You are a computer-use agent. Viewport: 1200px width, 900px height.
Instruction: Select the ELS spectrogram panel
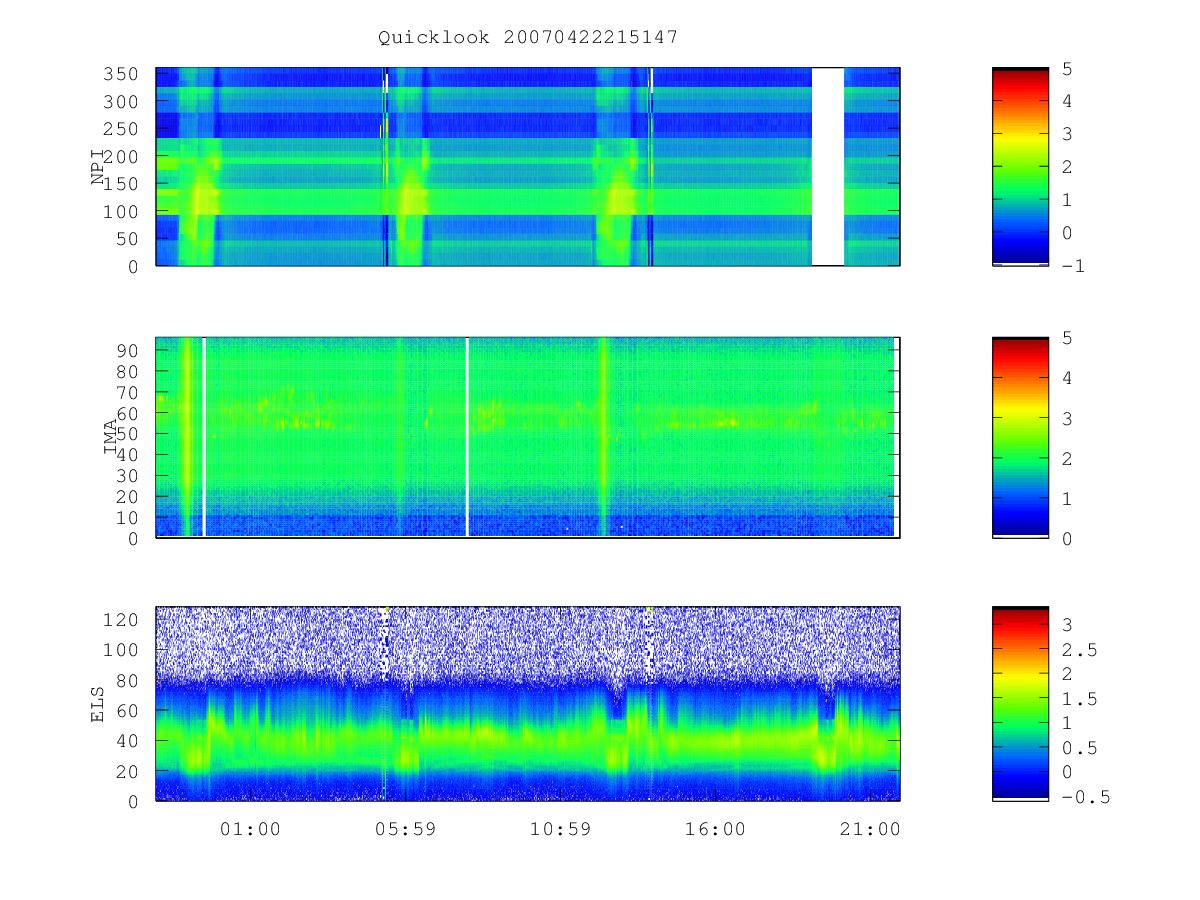(x=528, y=704)
